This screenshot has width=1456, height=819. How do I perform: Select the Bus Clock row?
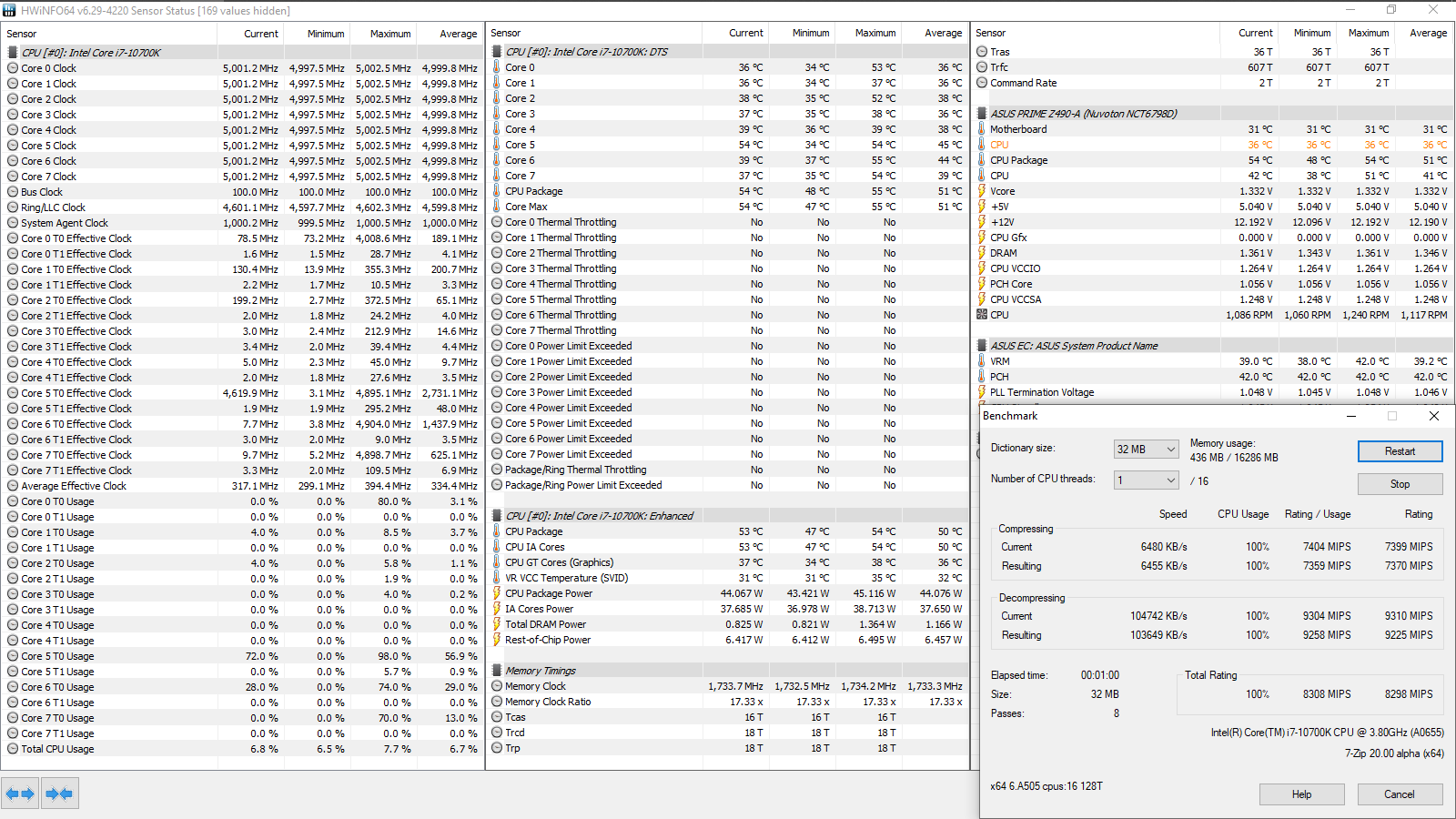point(243,192)
